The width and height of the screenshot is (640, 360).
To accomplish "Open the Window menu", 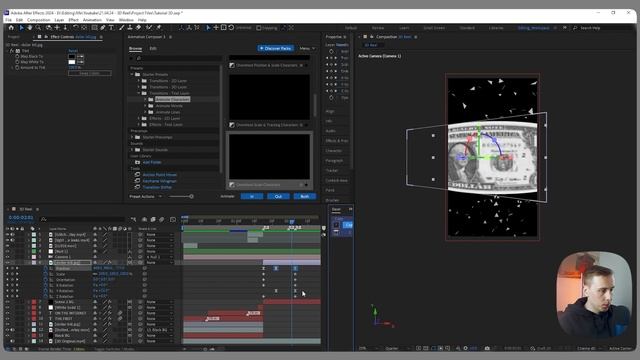I will pyautogui.click(x=126, y=20).
